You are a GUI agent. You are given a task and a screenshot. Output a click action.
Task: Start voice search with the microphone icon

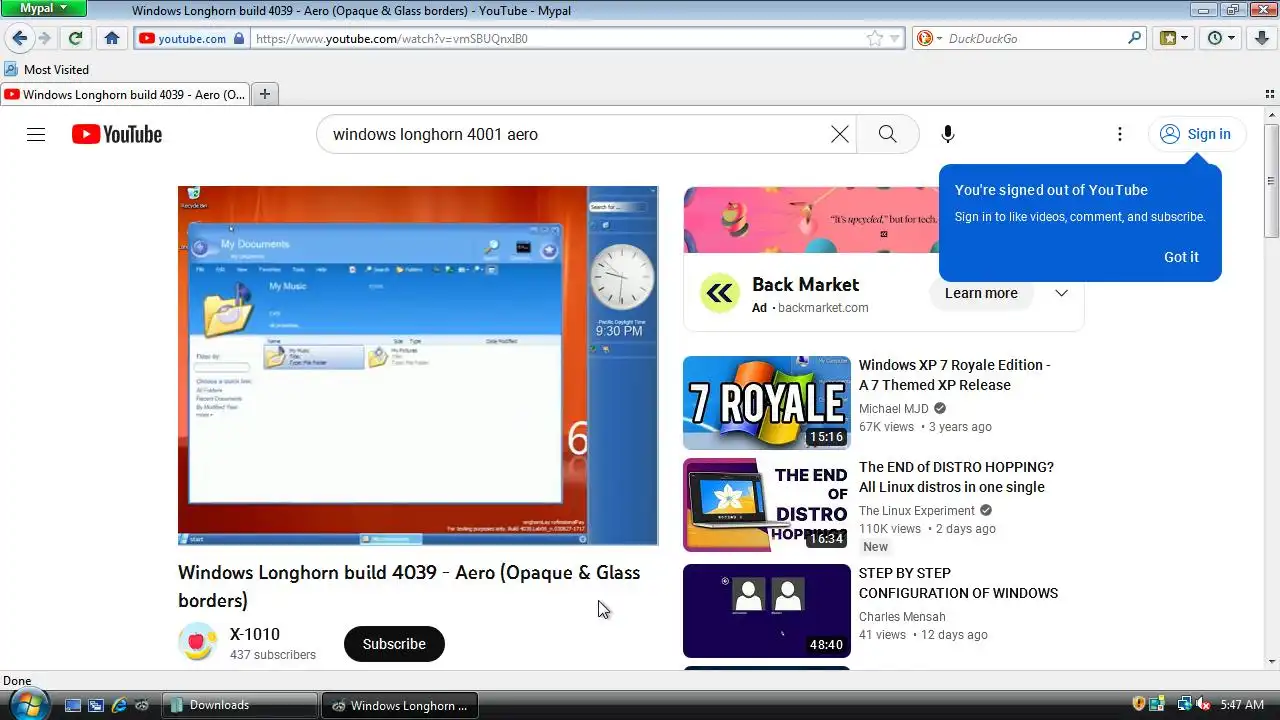[948, 134]
